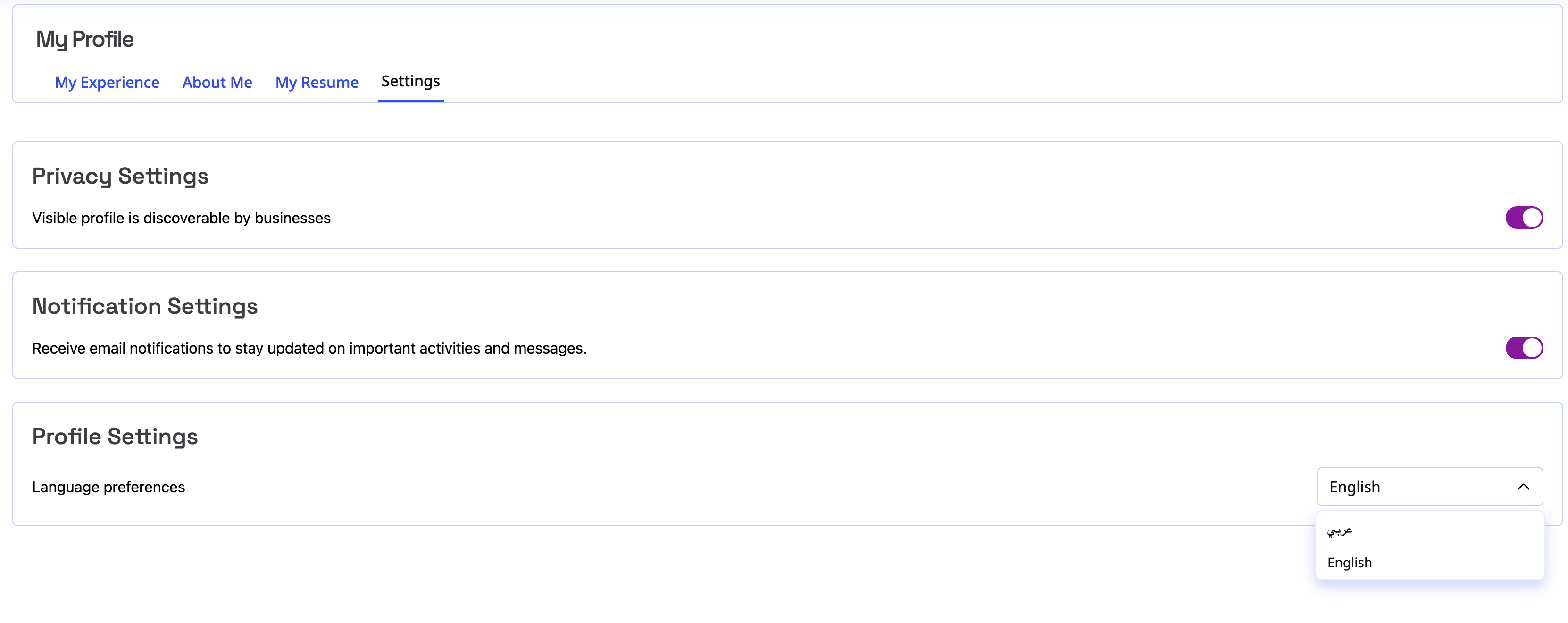
Task: Click white knob of the privacy toggle
Action: (1532, 218)
